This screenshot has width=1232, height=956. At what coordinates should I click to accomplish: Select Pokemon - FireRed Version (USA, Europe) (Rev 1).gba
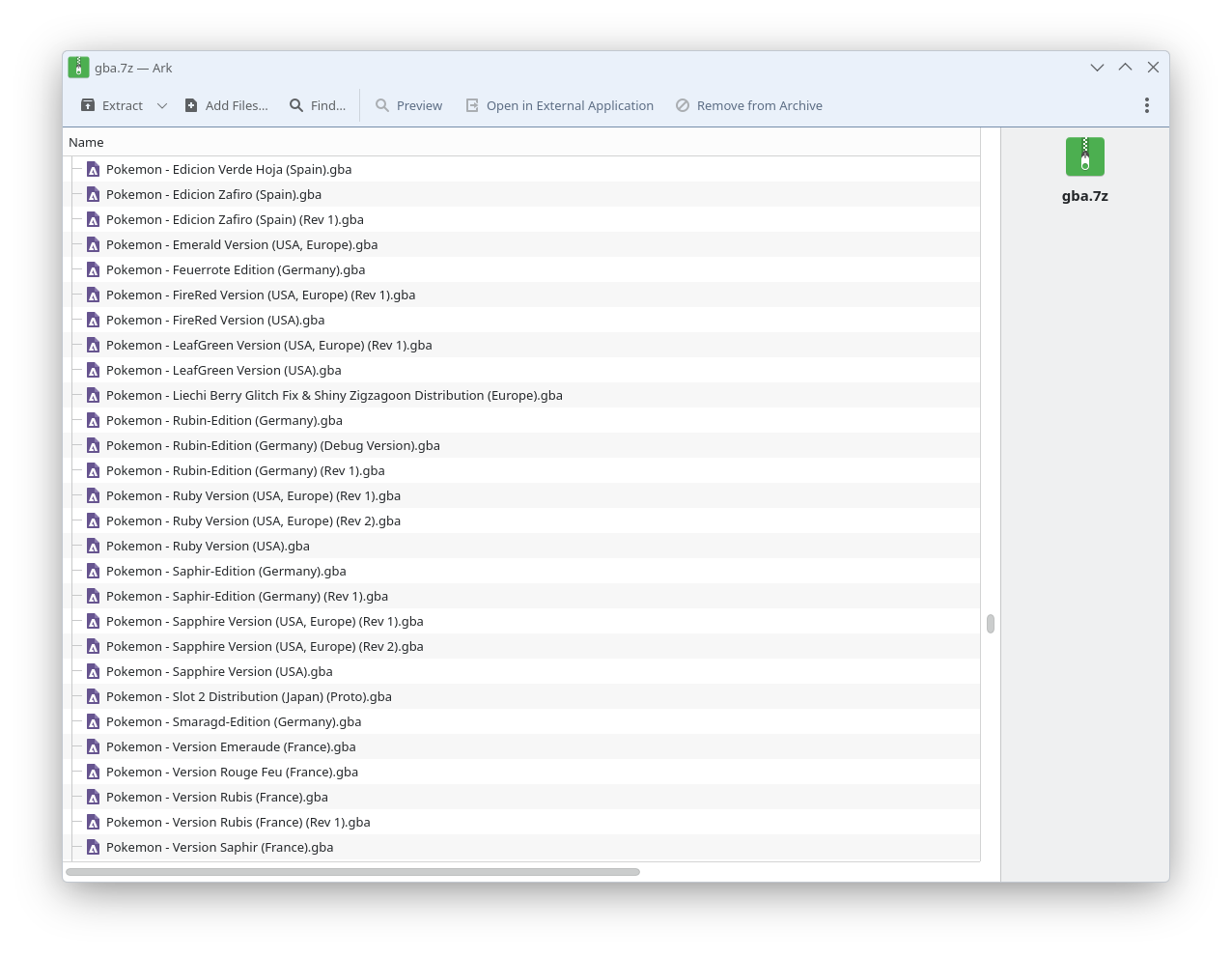(521, 295)
